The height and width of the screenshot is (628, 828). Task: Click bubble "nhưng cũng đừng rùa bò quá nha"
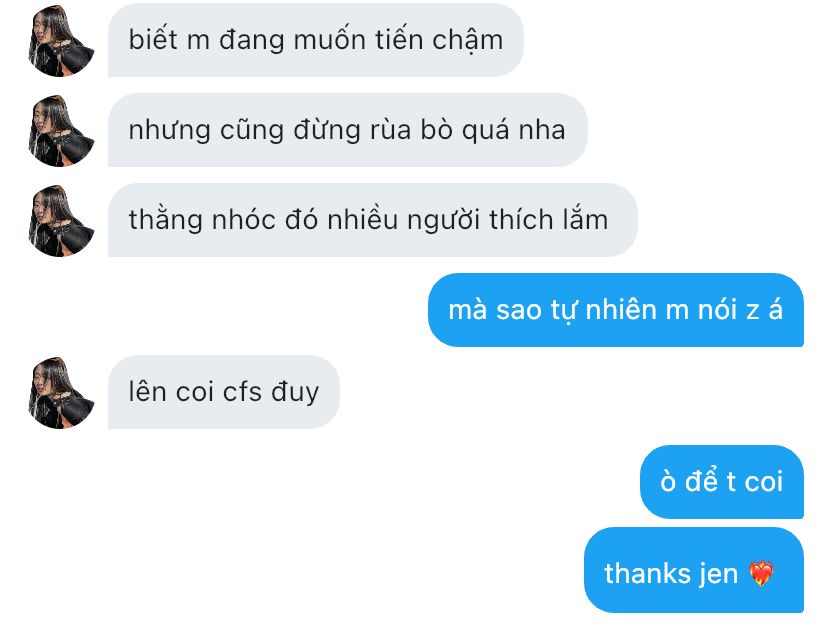click(347, 130)
